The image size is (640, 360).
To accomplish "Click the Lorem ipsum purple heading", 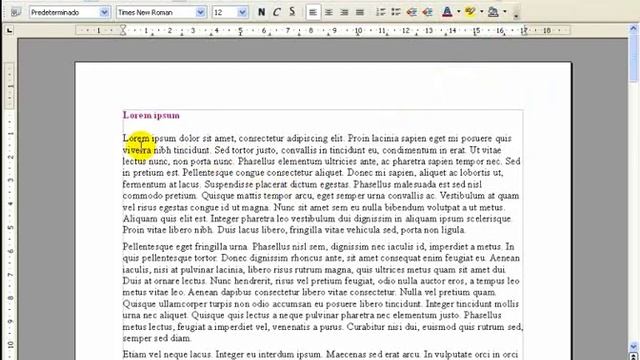I will tap(151, 115).
